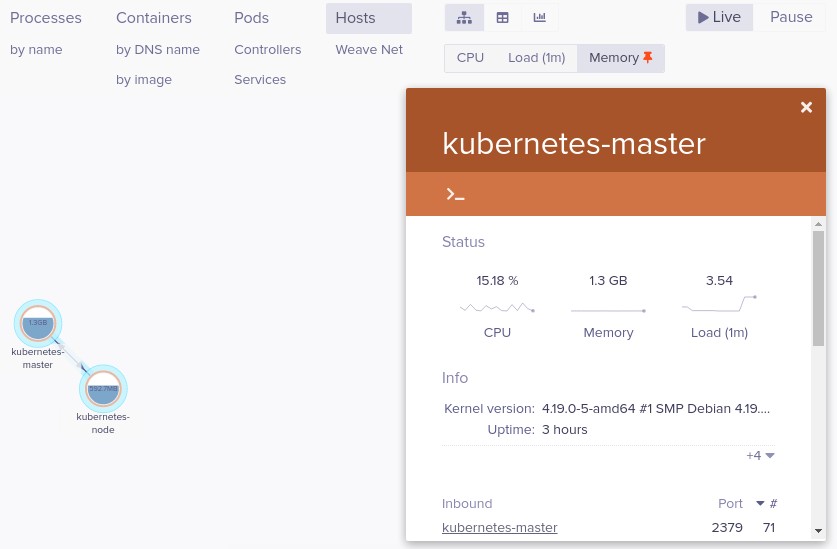Click the CPU sparkline in Status

497,308
